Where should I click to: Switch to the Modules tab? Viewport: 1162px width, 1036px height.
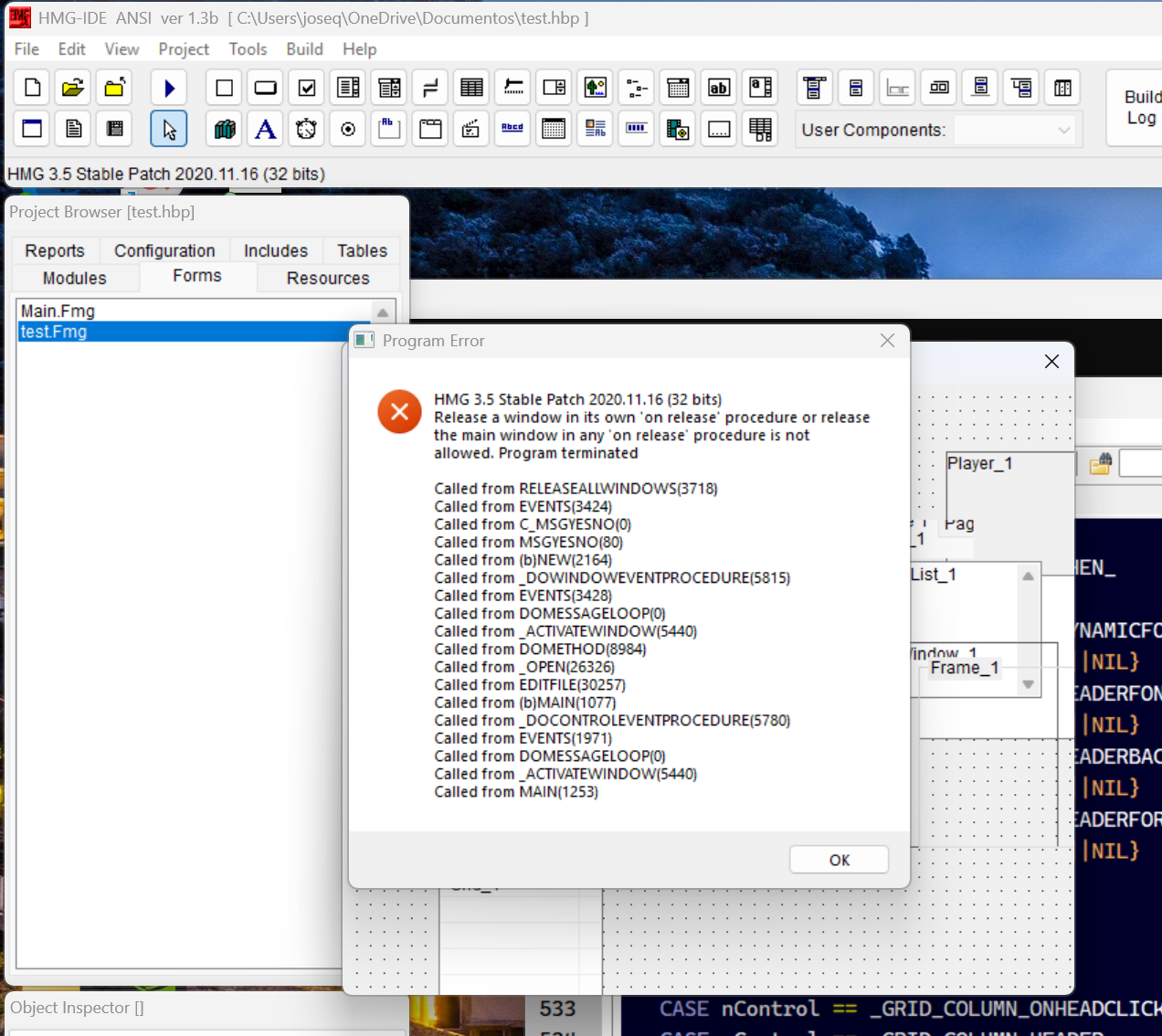pos(75,278)
